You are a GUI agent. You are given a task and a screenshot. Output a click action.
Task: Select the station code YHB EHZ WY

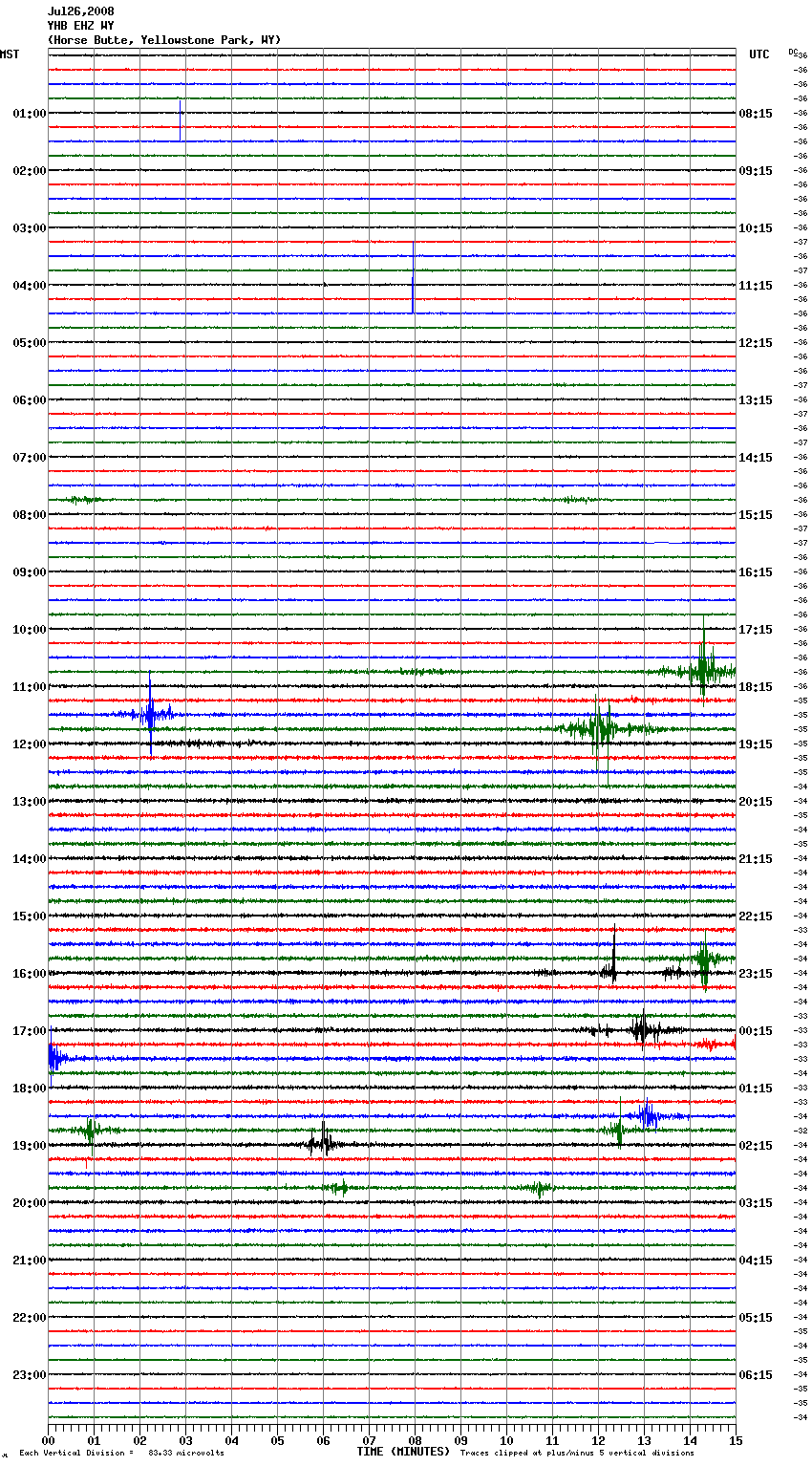tap(81, 26)
